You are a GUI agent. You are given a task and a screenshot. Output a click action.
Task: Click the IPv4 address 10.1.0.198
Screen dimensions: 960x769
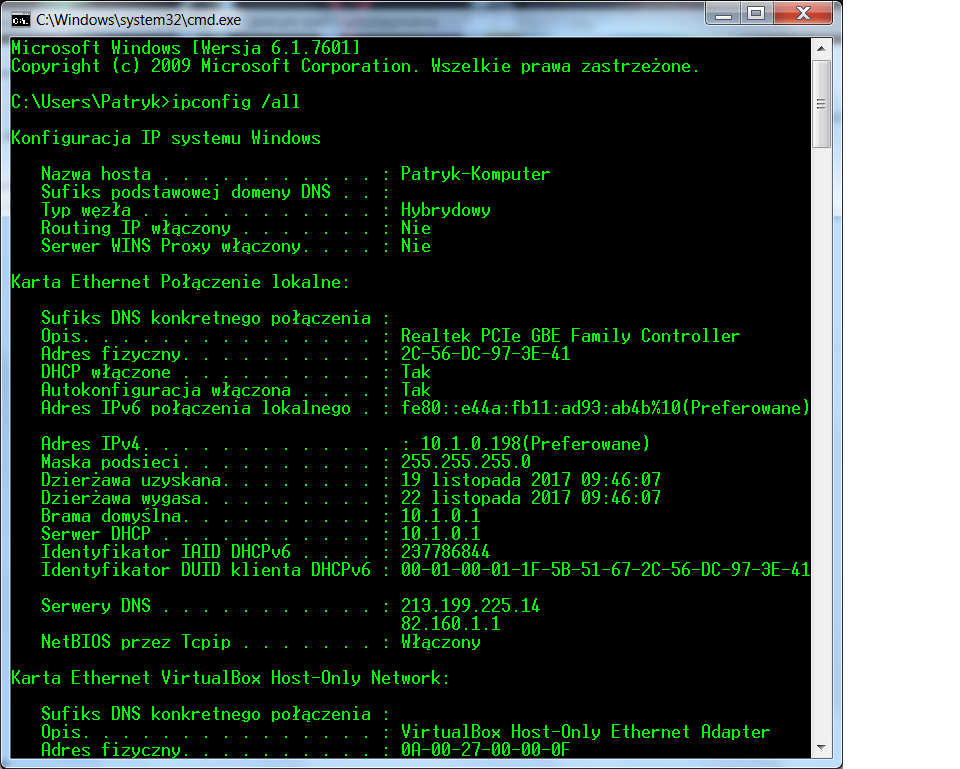[471, 444]
